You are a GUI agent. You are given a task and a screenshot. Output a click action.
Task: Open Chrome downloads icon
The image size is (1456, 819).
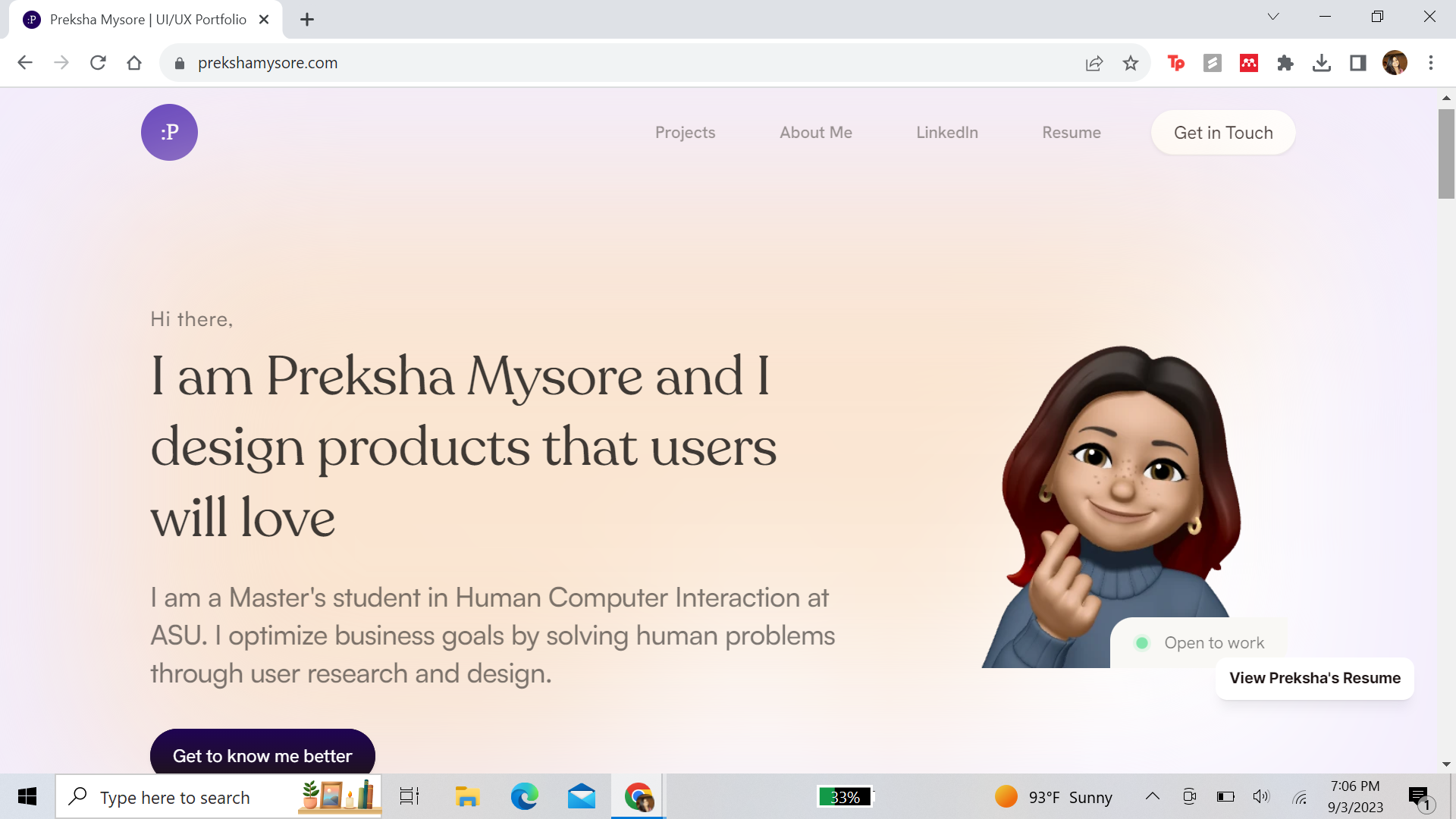1321,63
